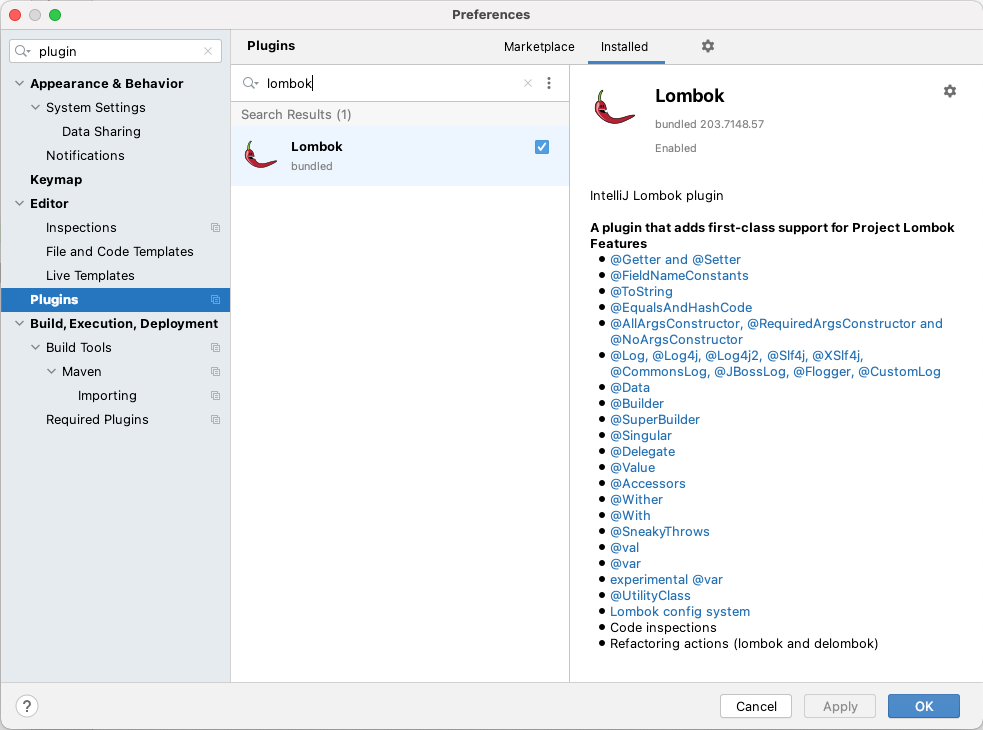Open the @Accessors link
Viewport: 983px width, 730px height.
648,484
